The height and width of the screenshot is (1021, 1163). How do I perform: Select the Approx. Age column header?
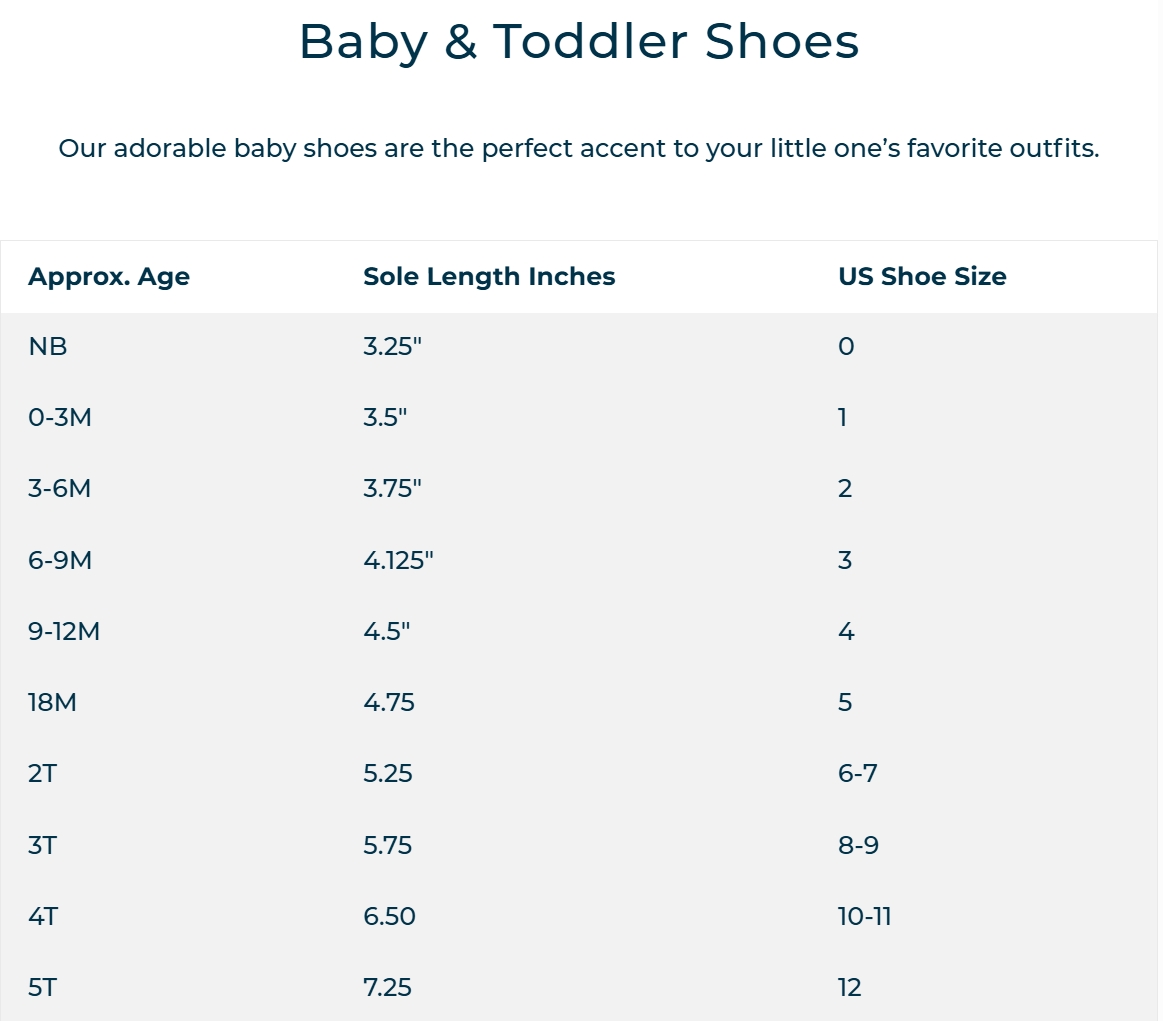coord(109,277)
